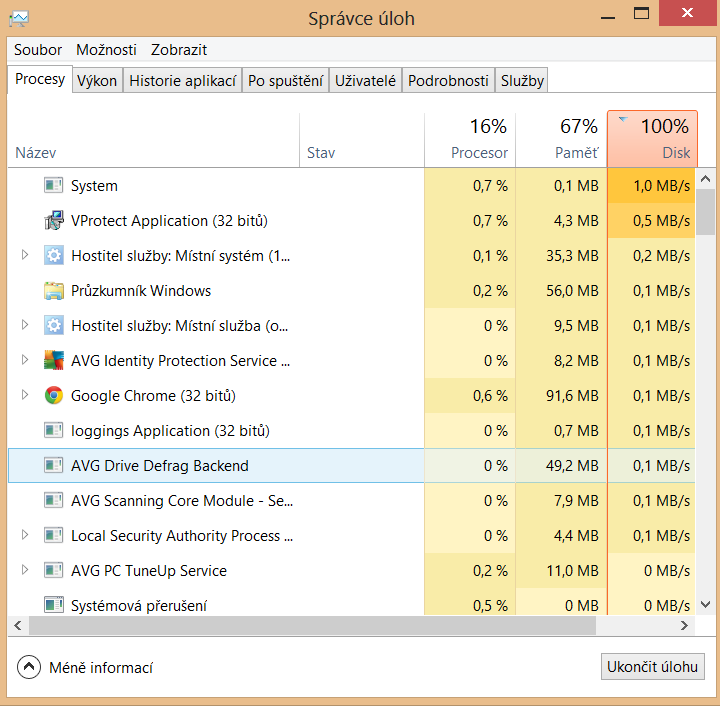Open the Soubor menu
Image resolution: width=720 pixels, height=706 pixels.
click(38, 50)
